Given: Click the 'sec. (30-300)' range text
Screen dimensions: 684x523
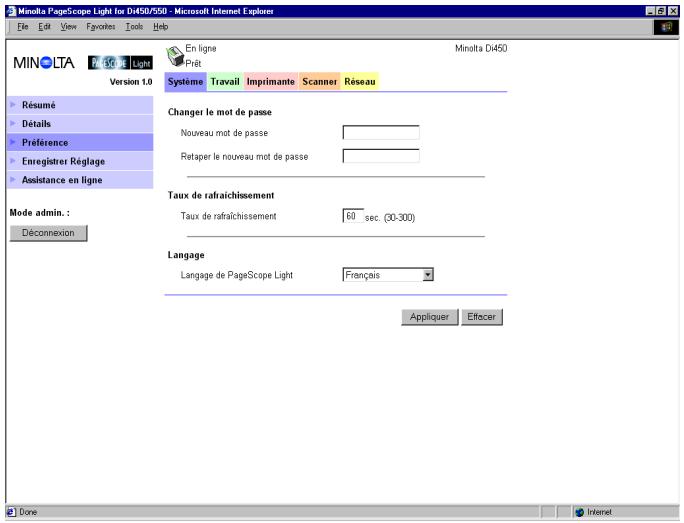Looking at the screenshot, I should click(390, 217).
